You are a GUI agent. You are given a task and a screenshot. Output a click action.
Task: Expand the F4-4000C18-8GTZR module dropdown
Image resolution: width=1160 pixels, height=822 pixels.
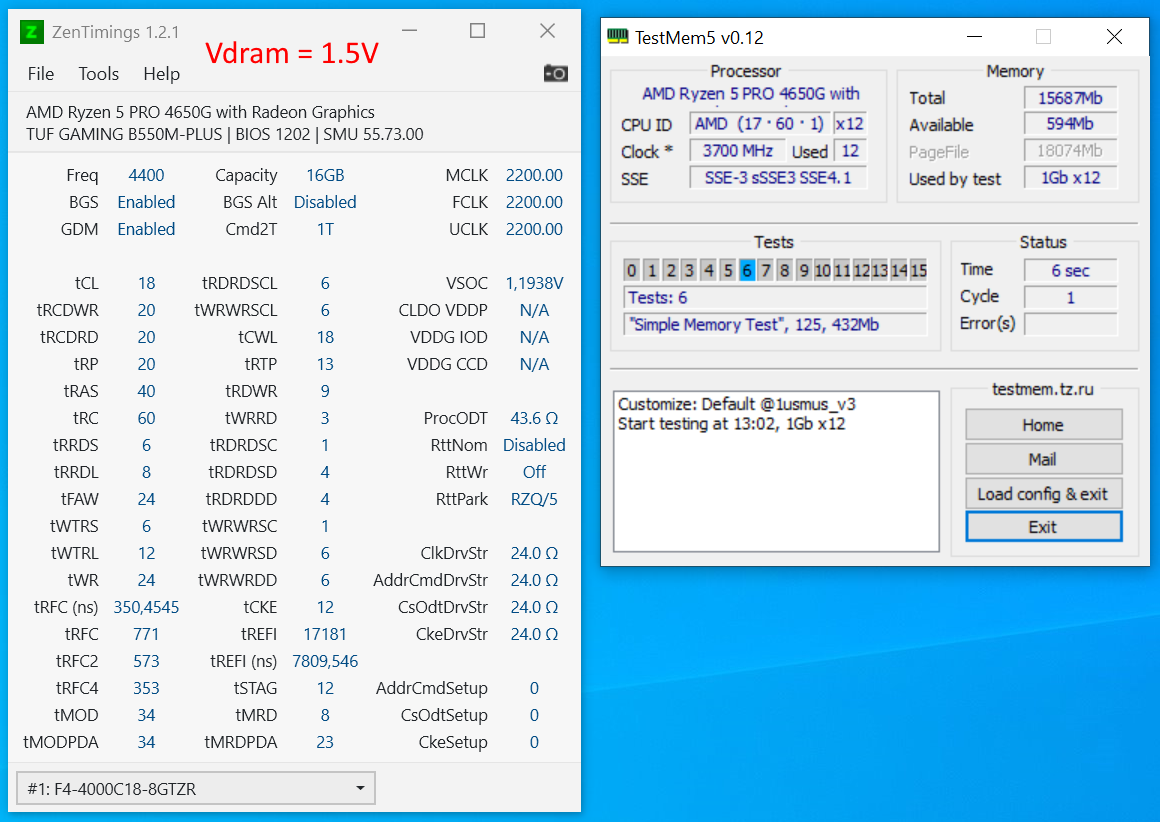195,789
